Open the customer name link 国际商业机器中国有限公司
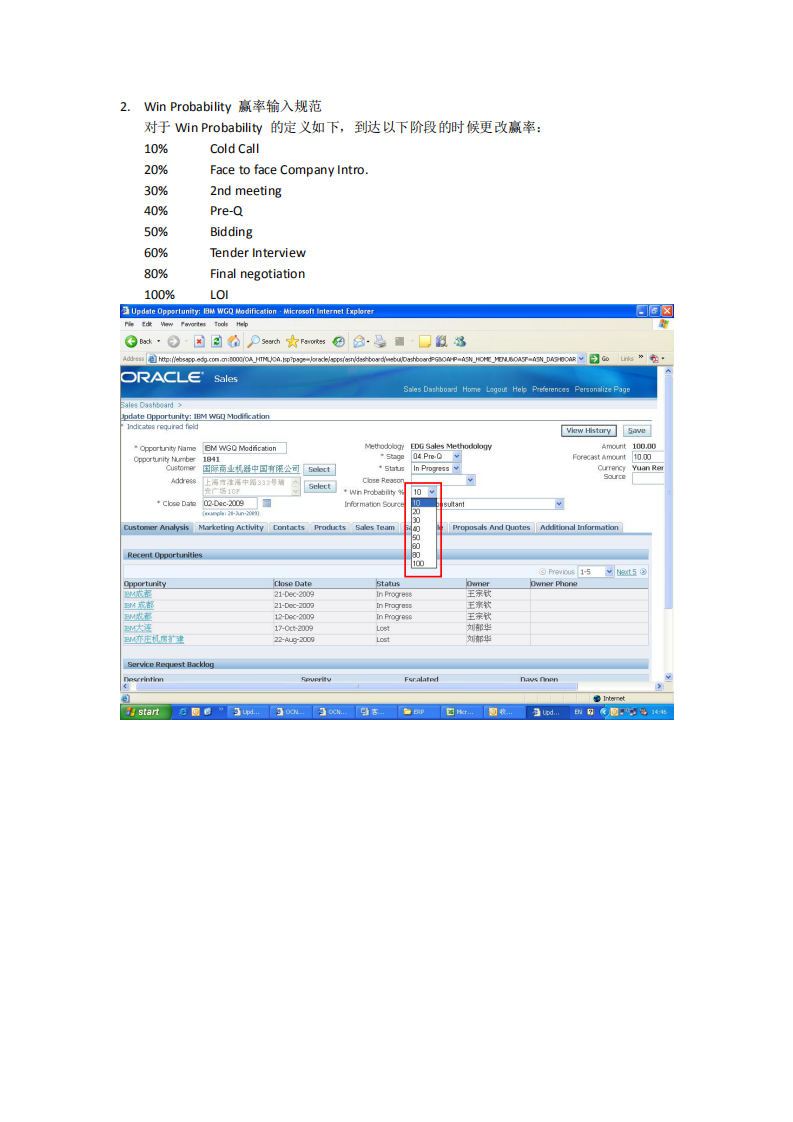 [250, 469]
